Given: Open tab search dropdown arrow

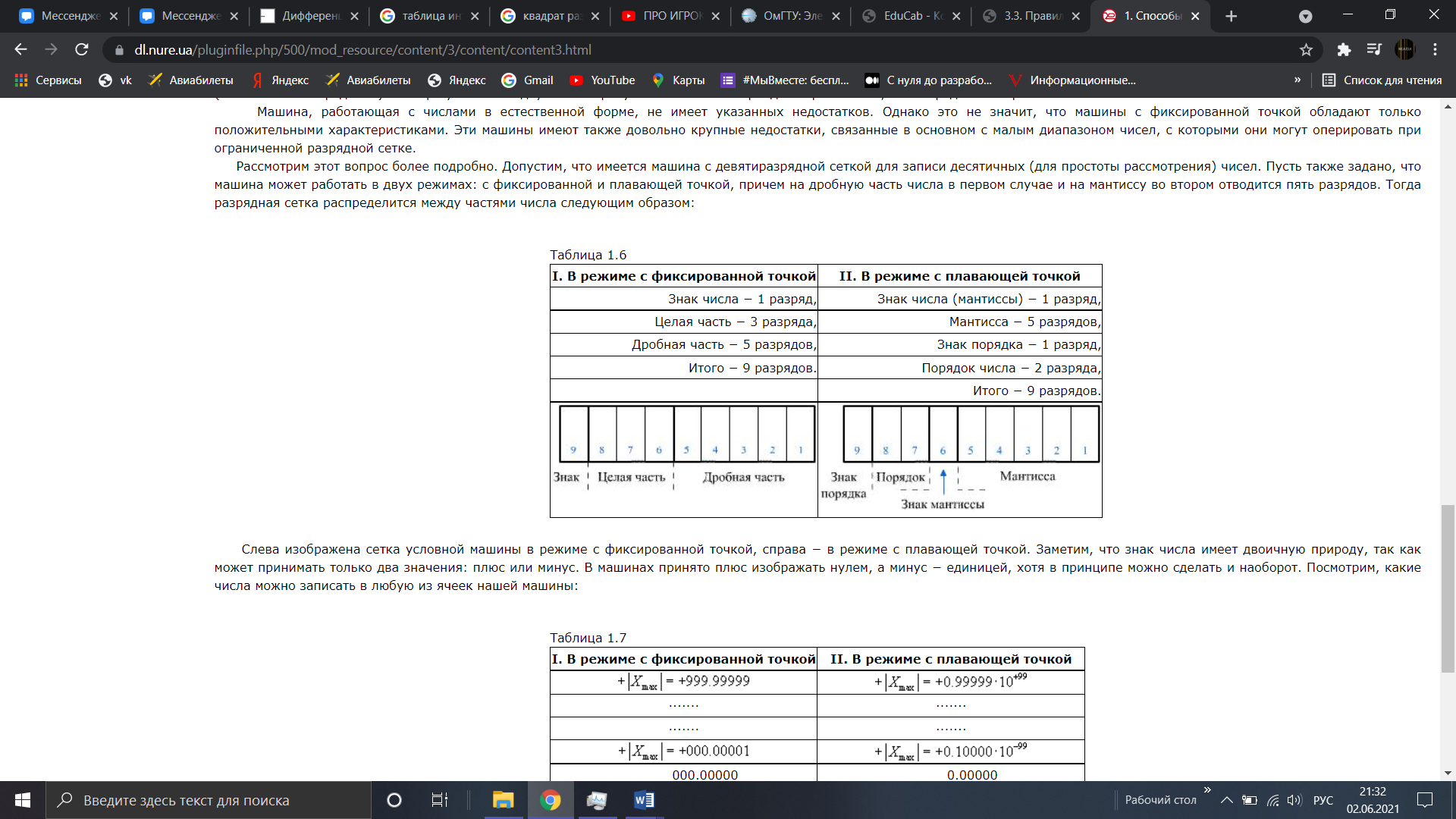Looking at the screenshot, I should tap(1306, 16).
